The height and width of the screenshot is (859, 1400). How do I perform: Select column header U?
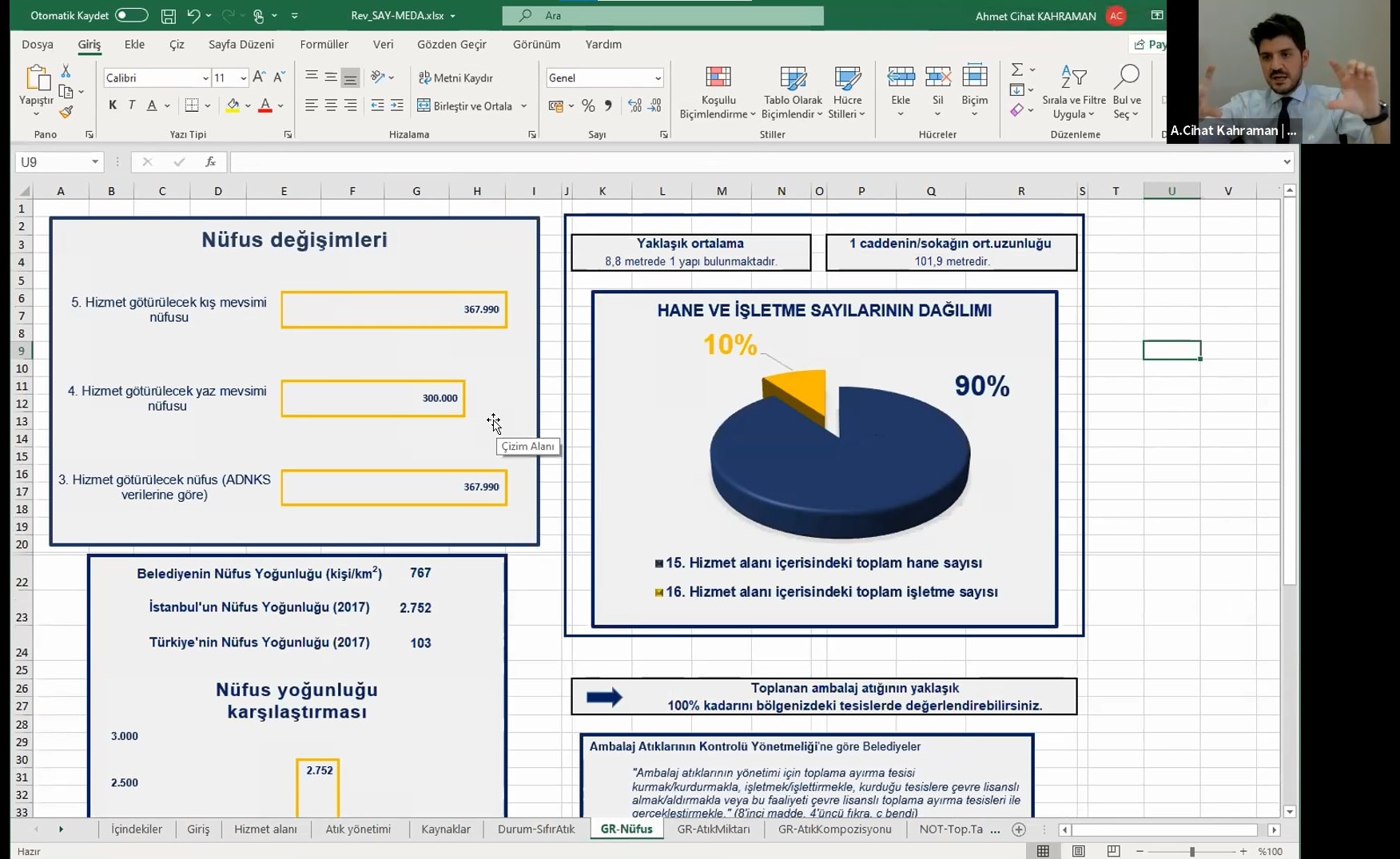click(x=1171, y=191)
